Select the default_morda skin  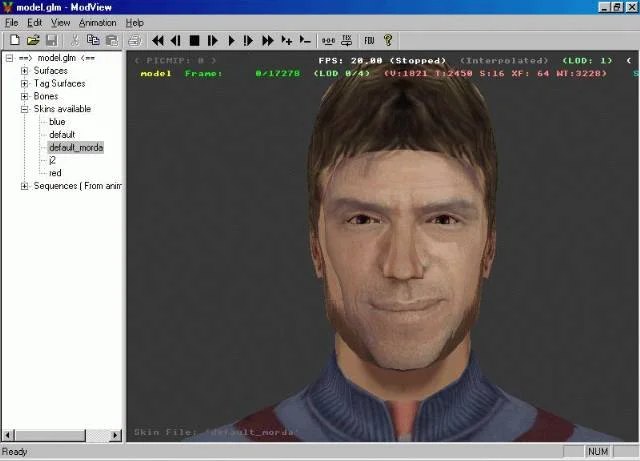76,147
